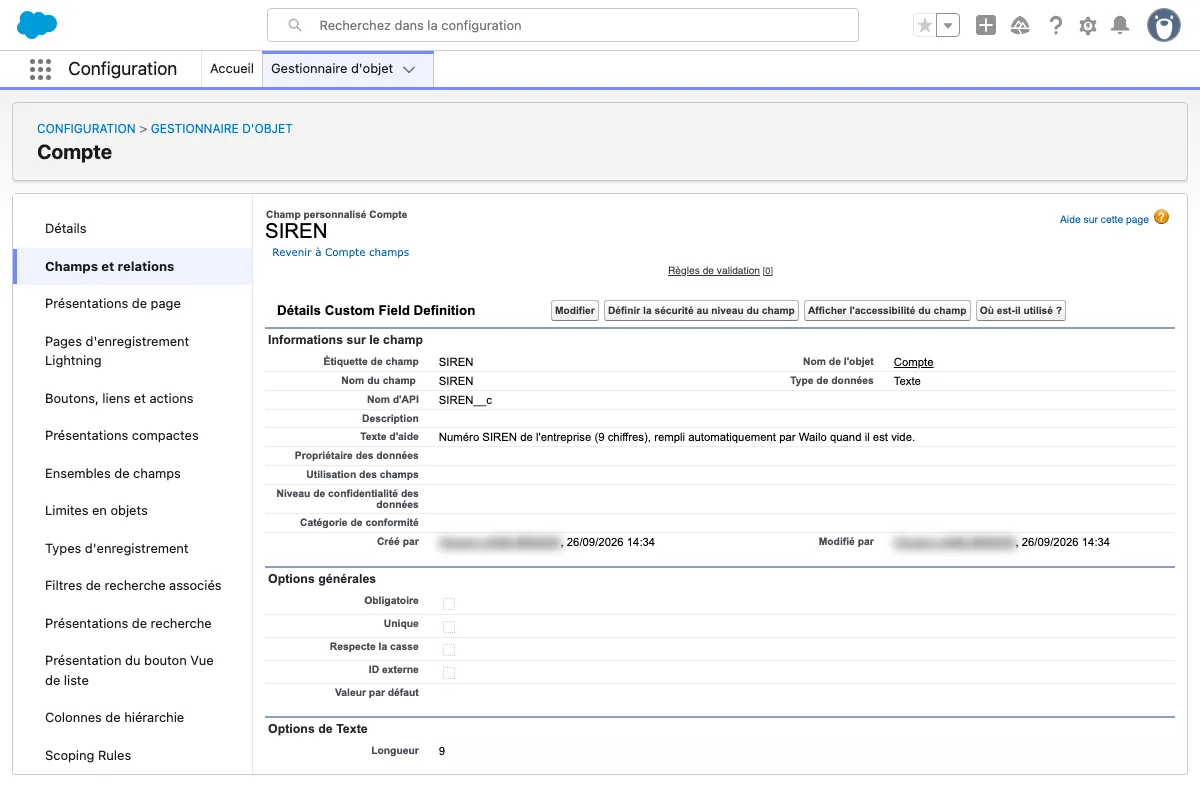
Task: Select Champs et relations in the sidebar
Action: point(132,266)
